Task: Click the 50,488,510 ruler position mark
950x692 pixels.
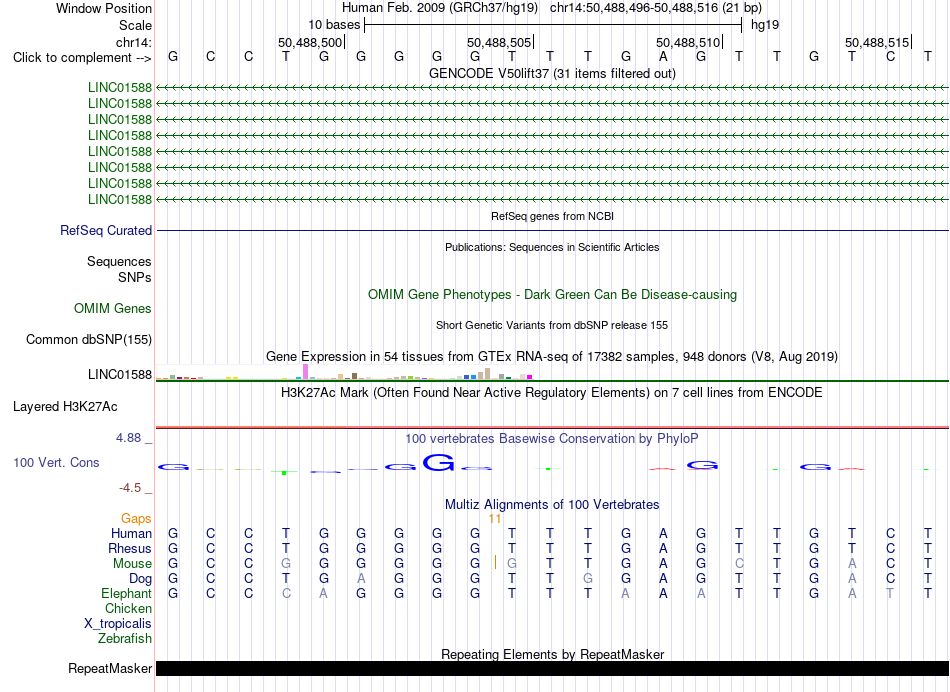Action: coord(688,42)
